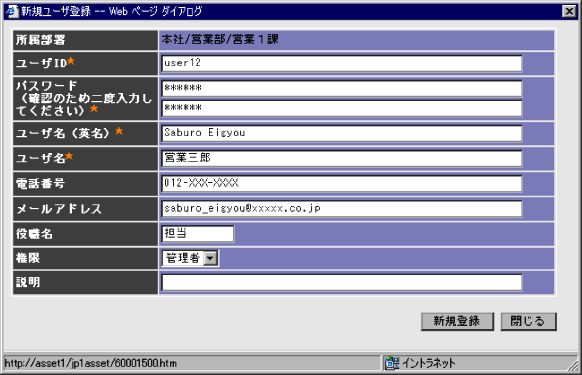Click the English name field Saburo Eigyou
This screenshot has height=375, width=582.
[x=342, y=133]
